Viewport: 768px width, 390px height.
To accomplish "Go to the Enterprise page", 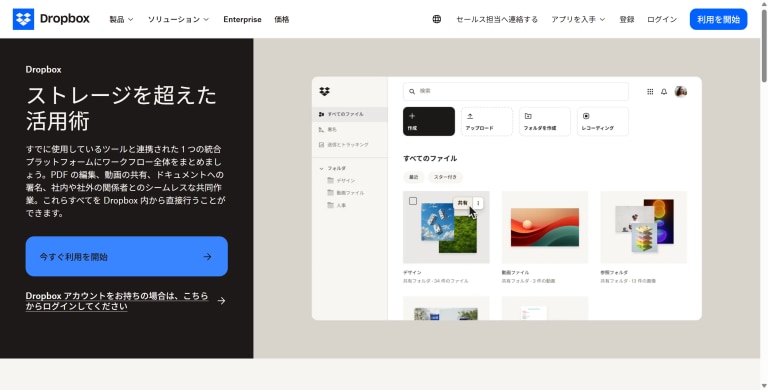I will (x=242, y=20).
